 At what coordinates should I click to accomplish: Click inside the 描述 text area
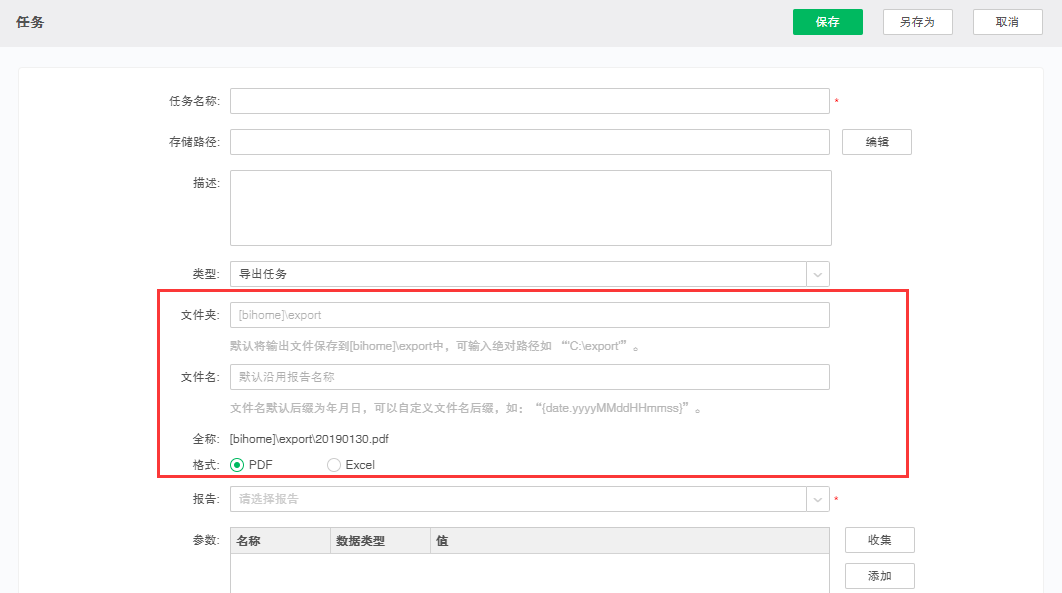pyautogui.click(x=530, y=207)
